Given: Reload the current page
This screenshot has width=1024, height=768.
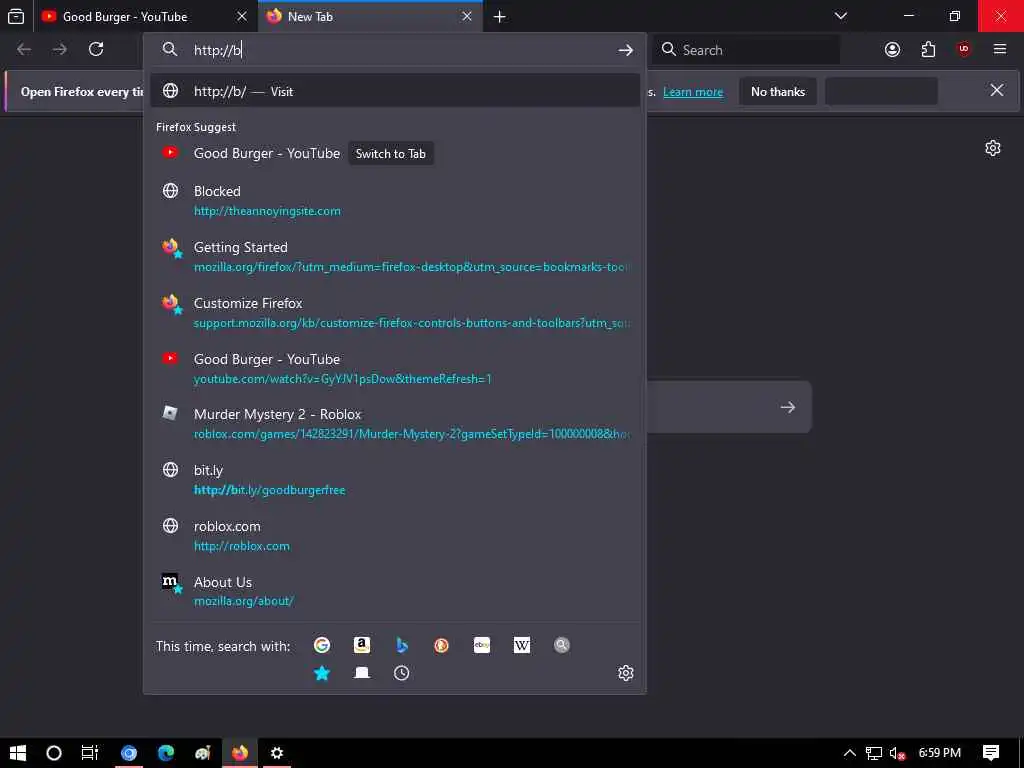Looking at the screenshot, I should 96,50.
